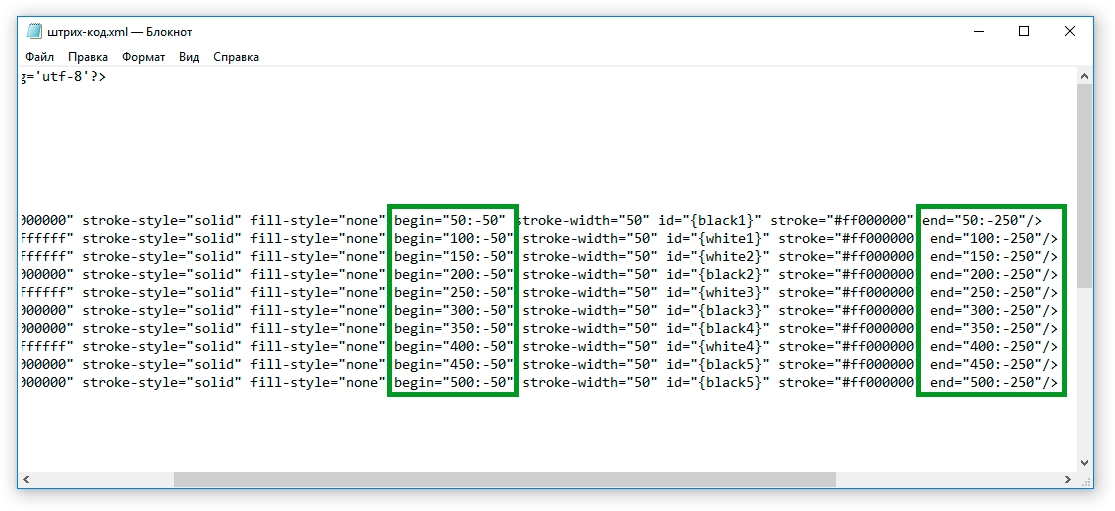Click the text id="{white2}"

(x=718, y=257)
